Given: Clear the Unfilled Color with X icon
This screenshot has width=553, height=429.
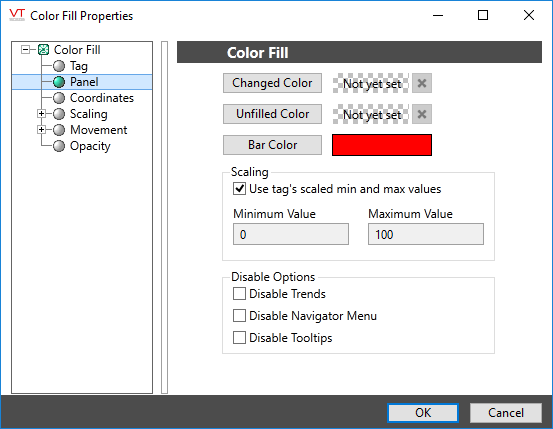Looking at the screenshot, I should [x=422, y=114].
